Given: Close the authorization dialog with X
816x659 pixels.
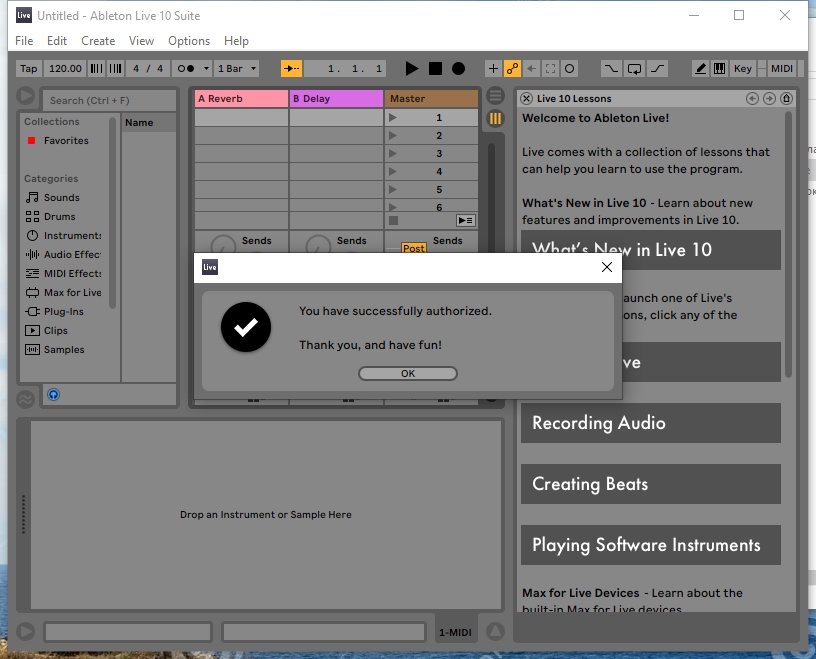Looking at the screenshot, I should pyautogui.click(x=607, y=267).
